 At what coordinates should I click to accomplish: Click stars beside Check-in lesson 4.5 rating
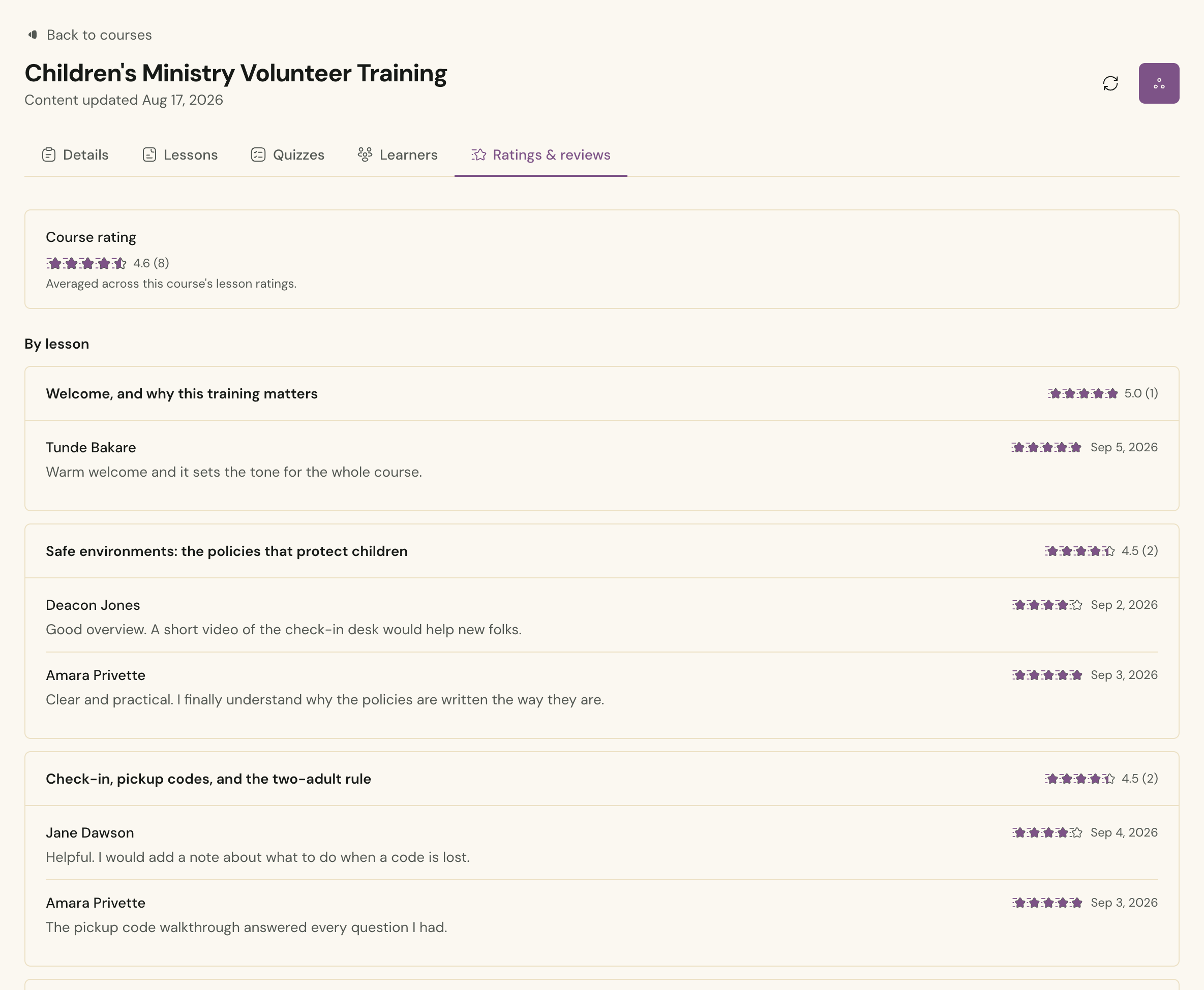coord(1079,779)
